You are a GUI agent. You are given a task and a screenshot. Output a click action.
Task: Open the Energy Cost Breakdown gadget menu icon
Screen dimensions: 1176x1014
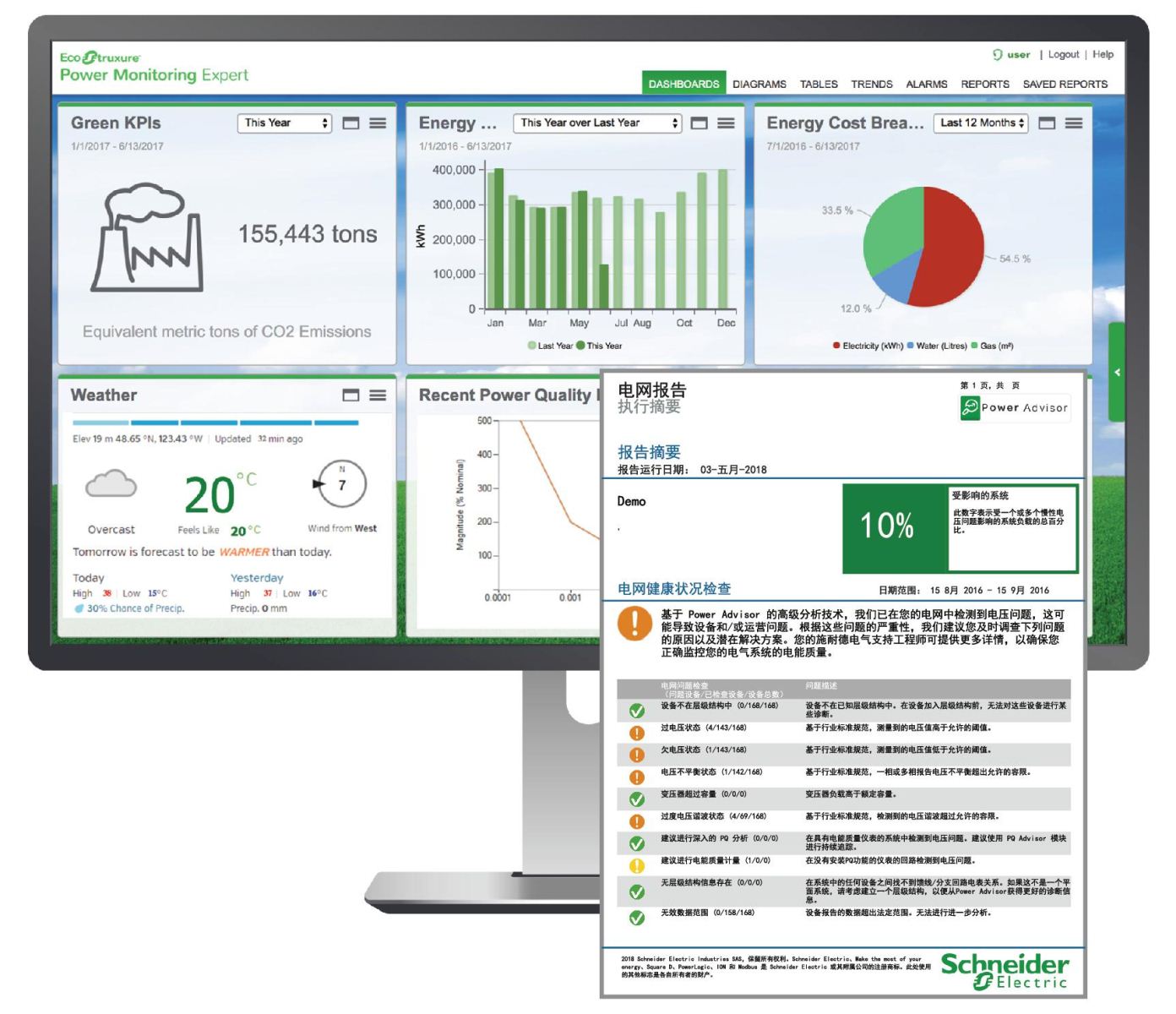pos(1074,123)
